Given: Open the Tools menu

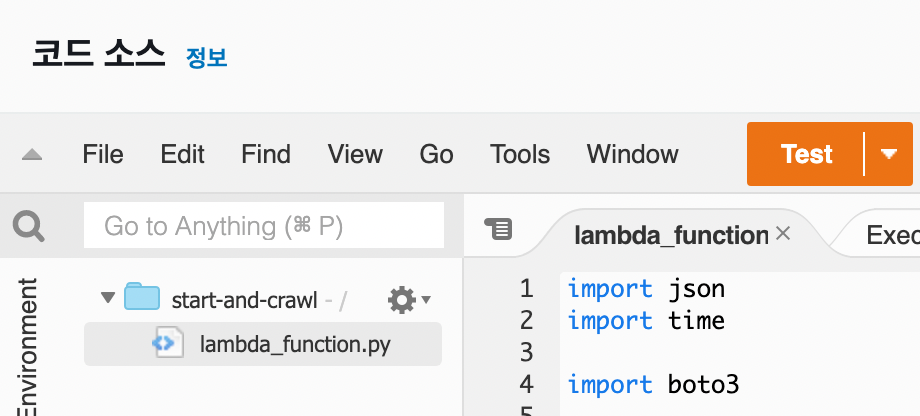Looking at the screenshot, I should click(520, 155).
